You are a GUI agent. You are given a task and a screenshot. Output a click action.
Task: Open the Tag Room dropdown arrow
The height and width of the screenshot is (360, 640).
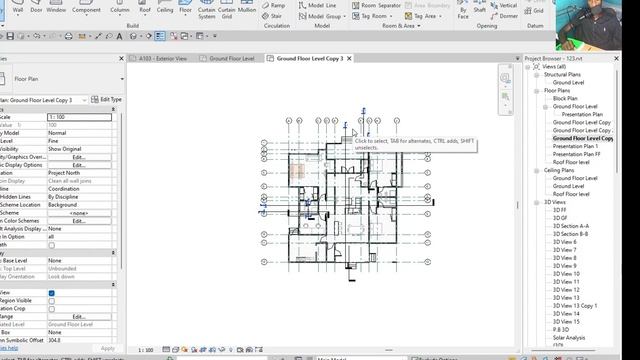click(391, 16)
